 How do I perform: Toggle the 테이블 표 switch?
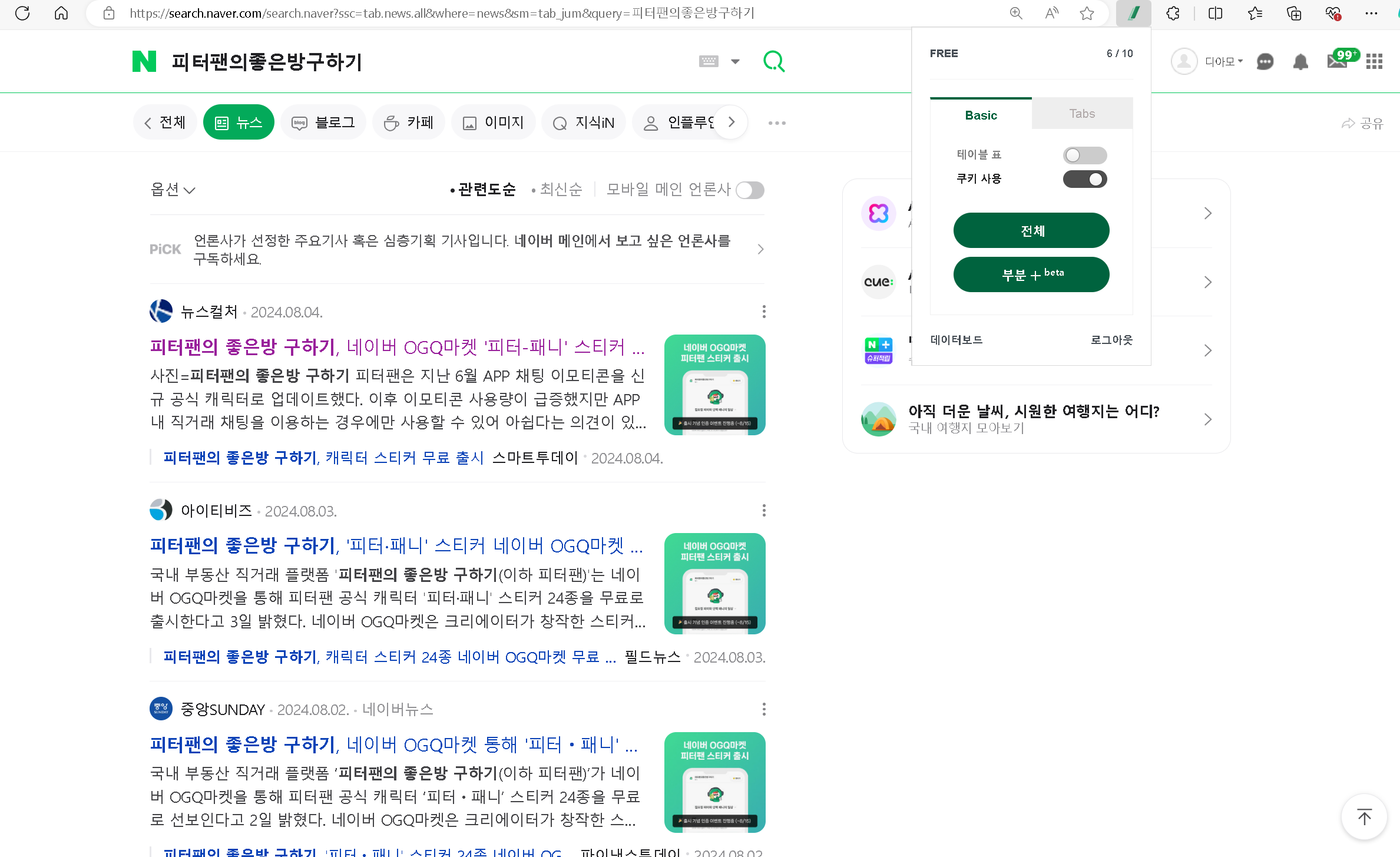[1085, 155]
